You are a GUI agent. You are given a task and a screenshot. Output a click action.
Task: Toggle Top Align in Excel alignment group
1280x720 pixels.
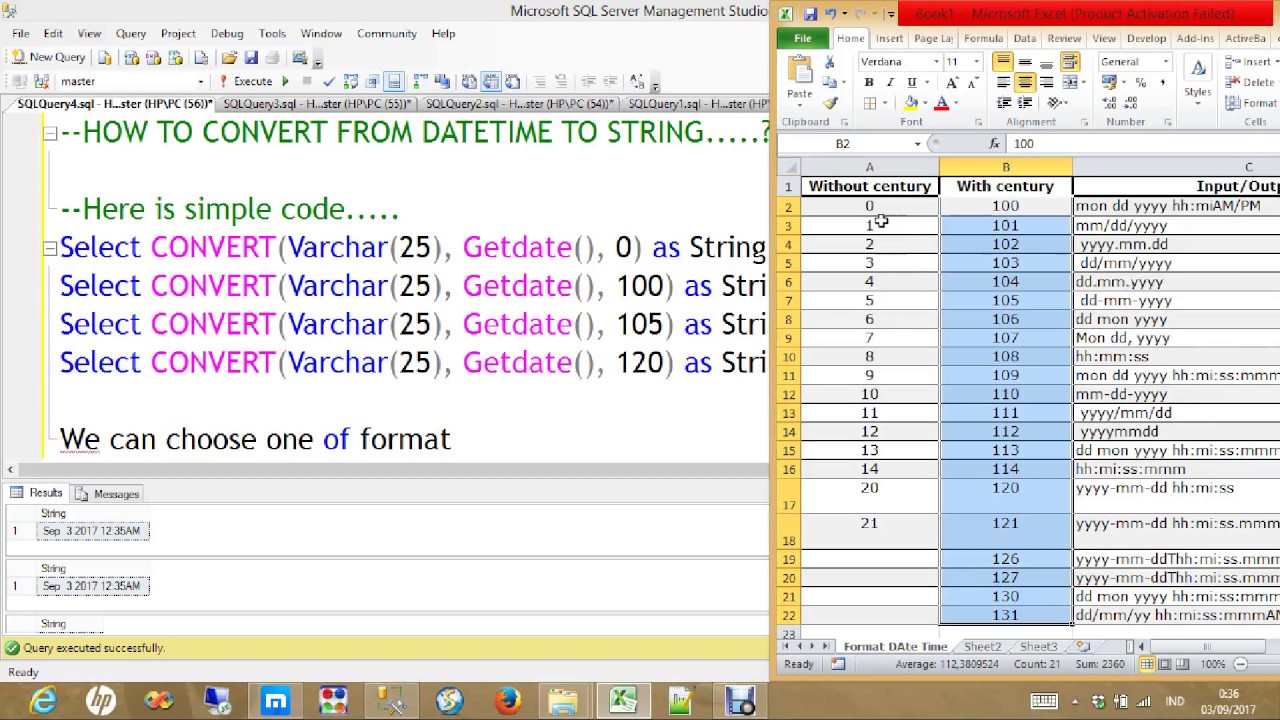click(x=1003, y=62)
